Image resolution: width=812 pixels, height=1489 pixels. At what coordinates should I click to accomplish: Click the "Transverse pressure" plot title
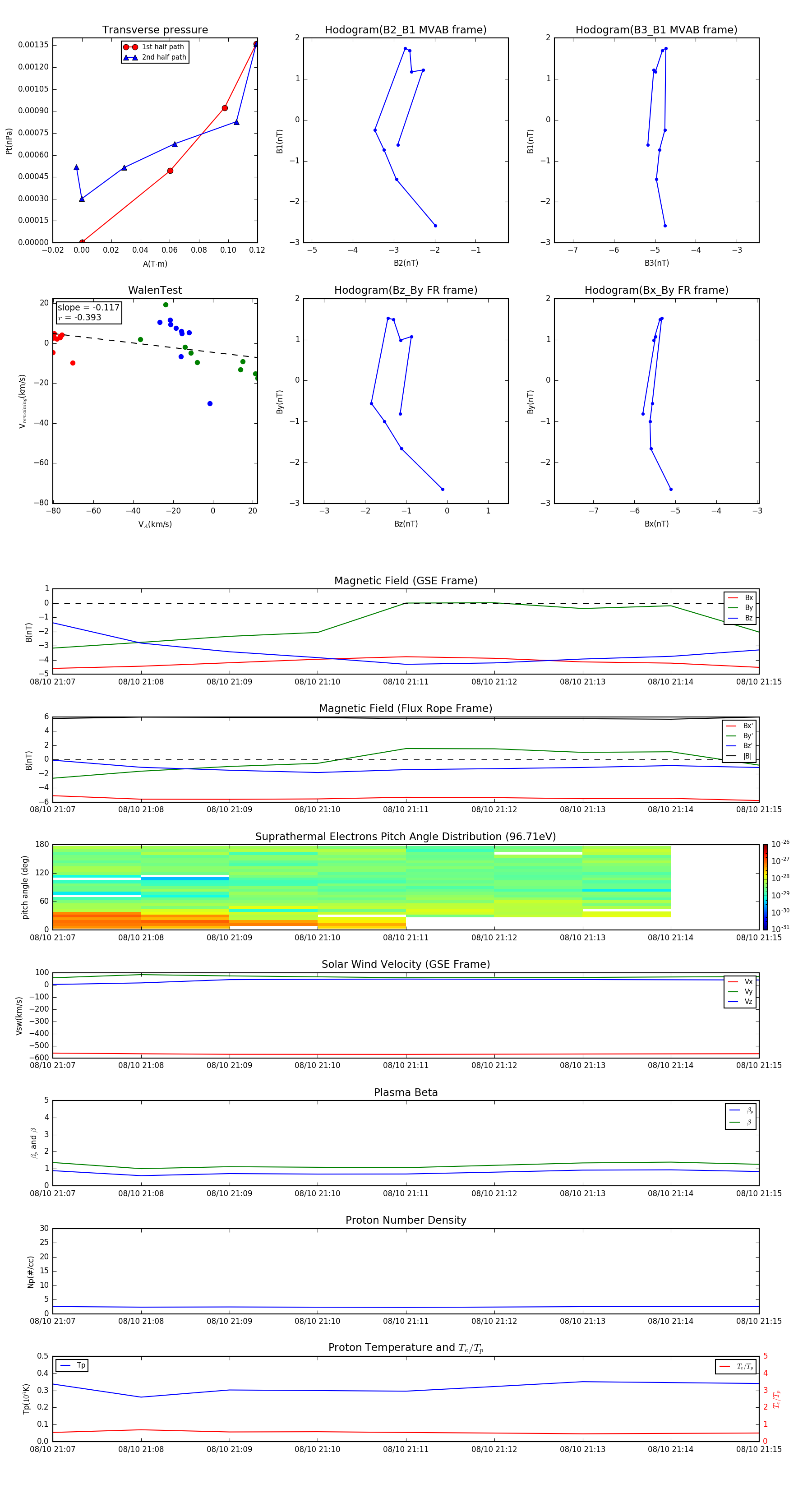click(155, 30)
